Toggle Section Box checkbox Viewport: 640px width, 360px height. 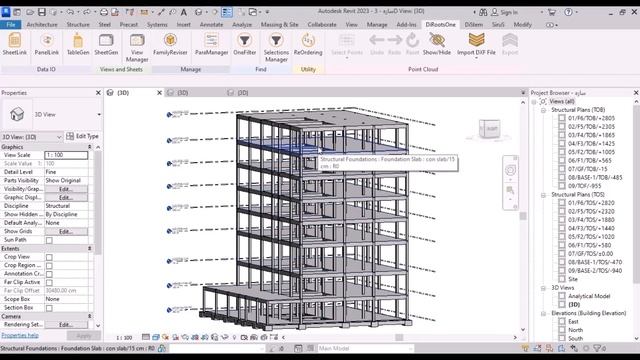point(49,308)
